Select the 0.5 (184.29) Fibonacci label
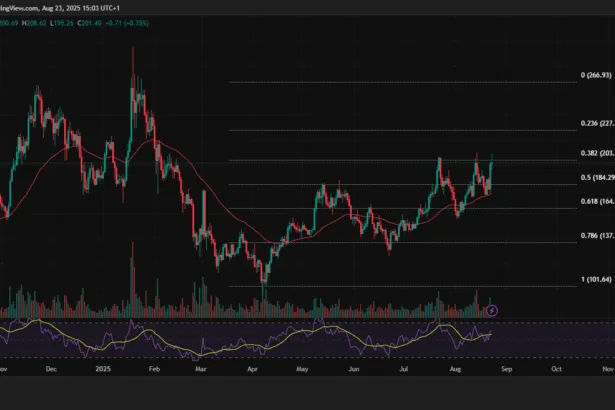The height and width of the screenshot is (410, 615). tap(597, 178)
